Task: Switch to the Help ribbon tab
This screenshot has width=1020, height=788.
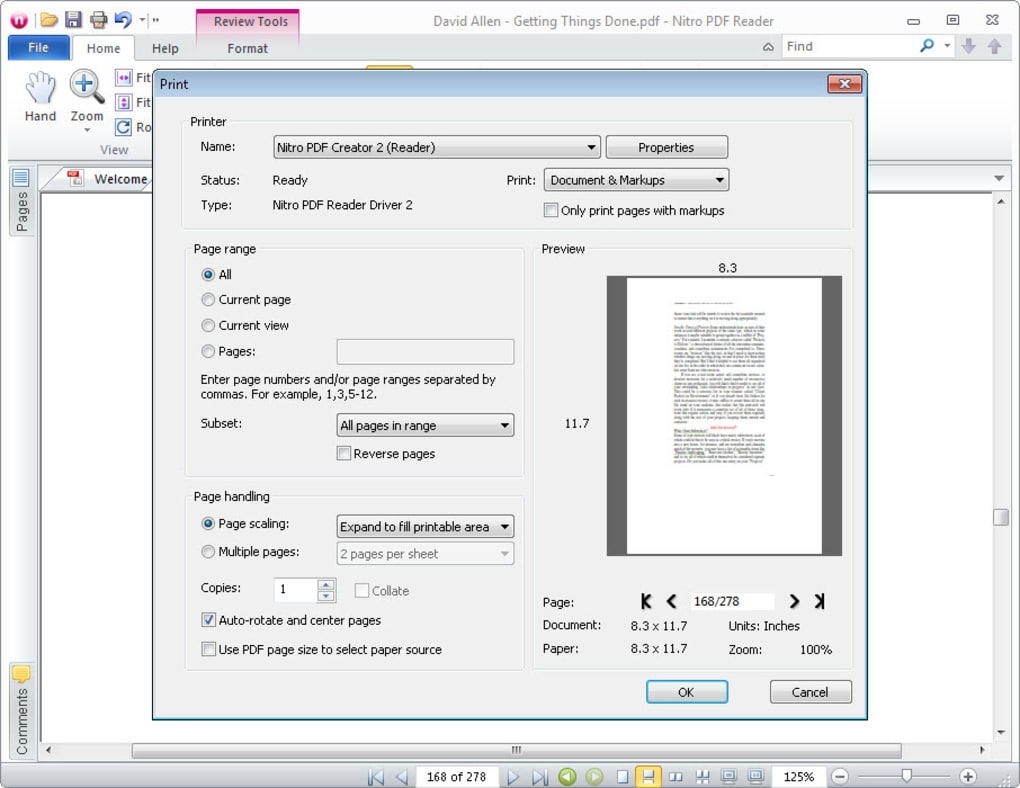Action: (165, 48)
